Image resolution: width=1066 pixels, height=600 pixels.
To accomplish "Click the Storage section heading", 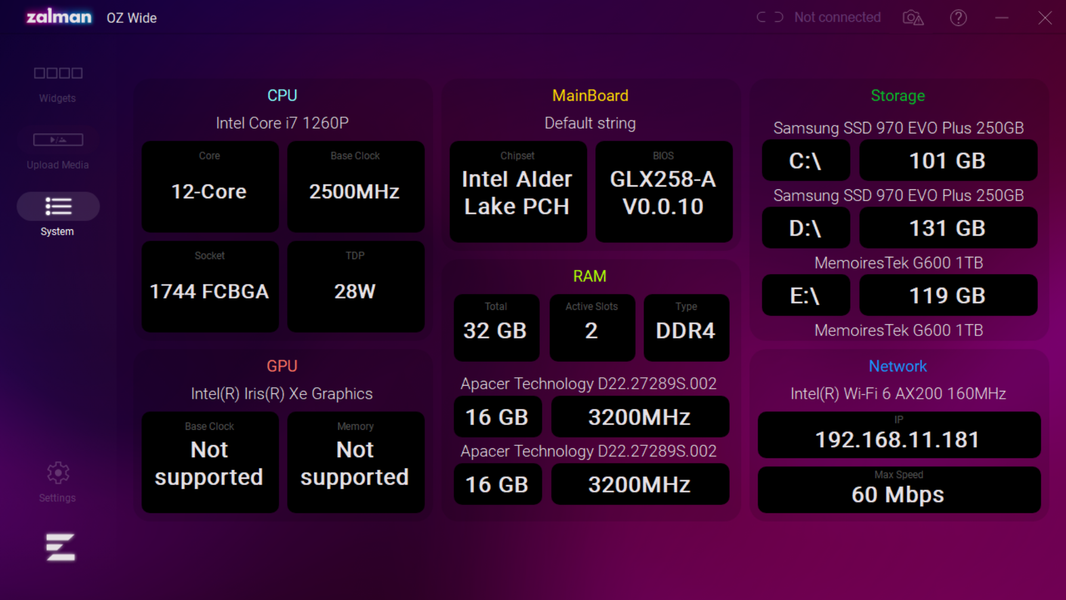I will (x=897, y=96).
